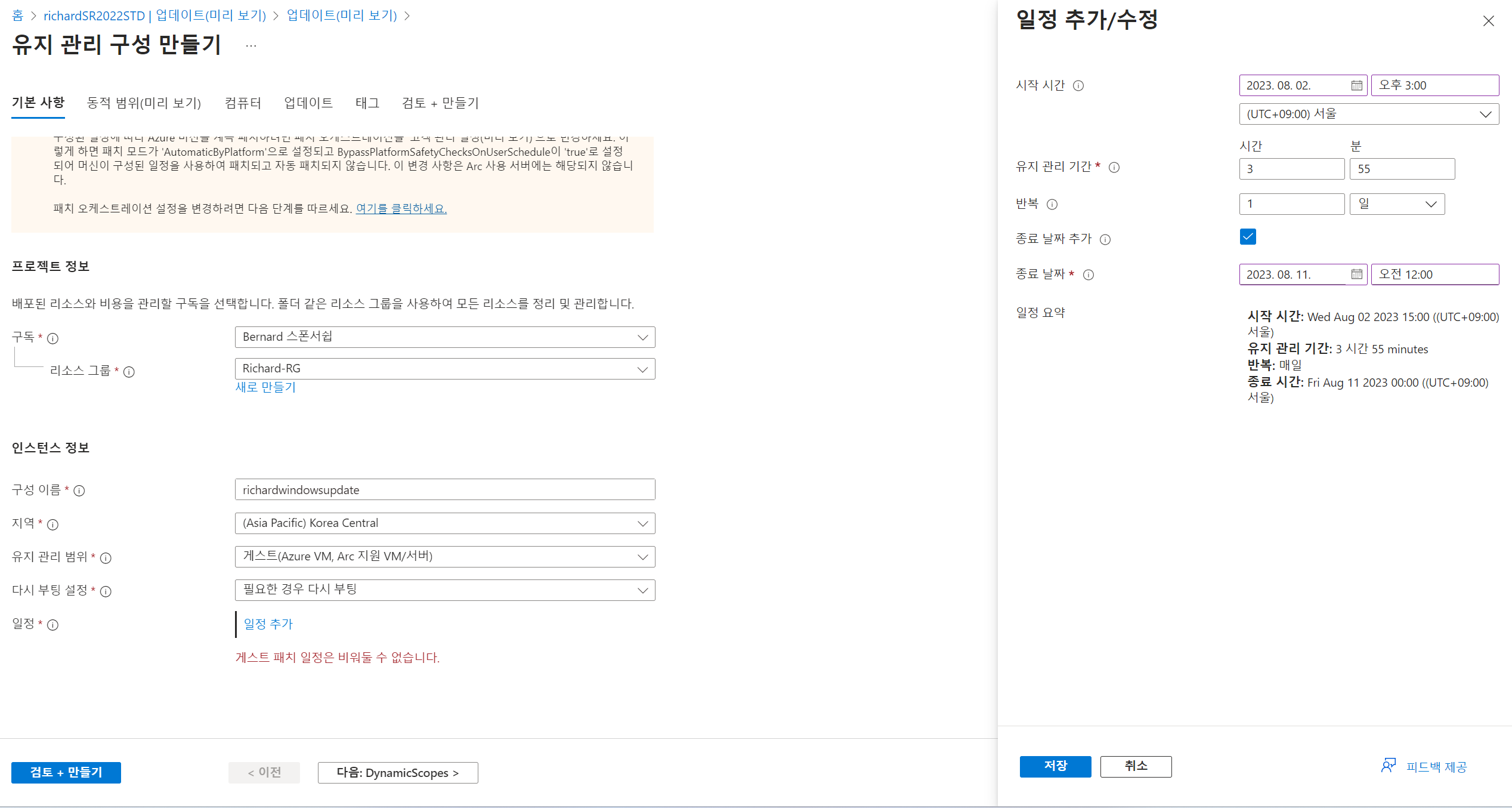The height and width of the screenshot is (808, 1512).
Task: Click the 분 minutes field showing 55
Action: point(1402,169)
